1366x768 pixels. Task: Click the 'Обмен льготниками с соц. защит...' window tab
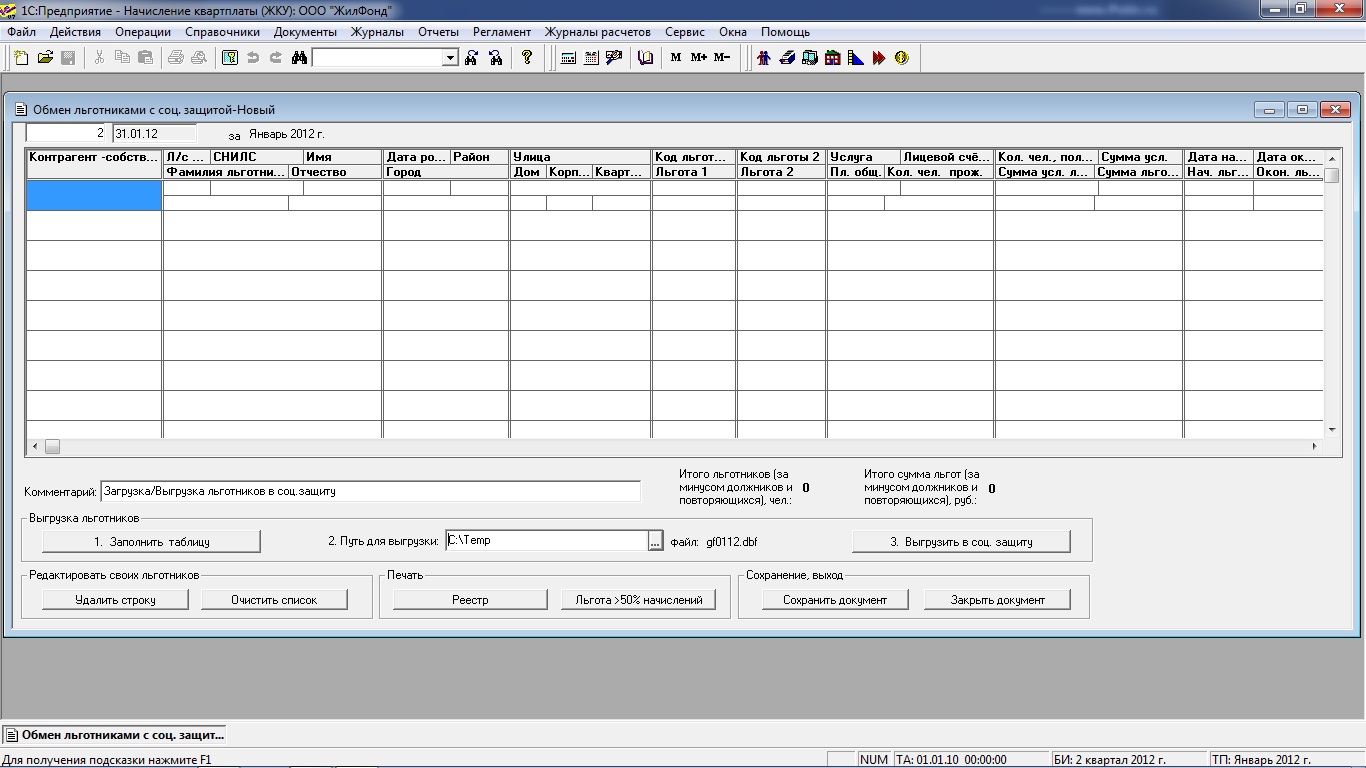pos(114,734)
